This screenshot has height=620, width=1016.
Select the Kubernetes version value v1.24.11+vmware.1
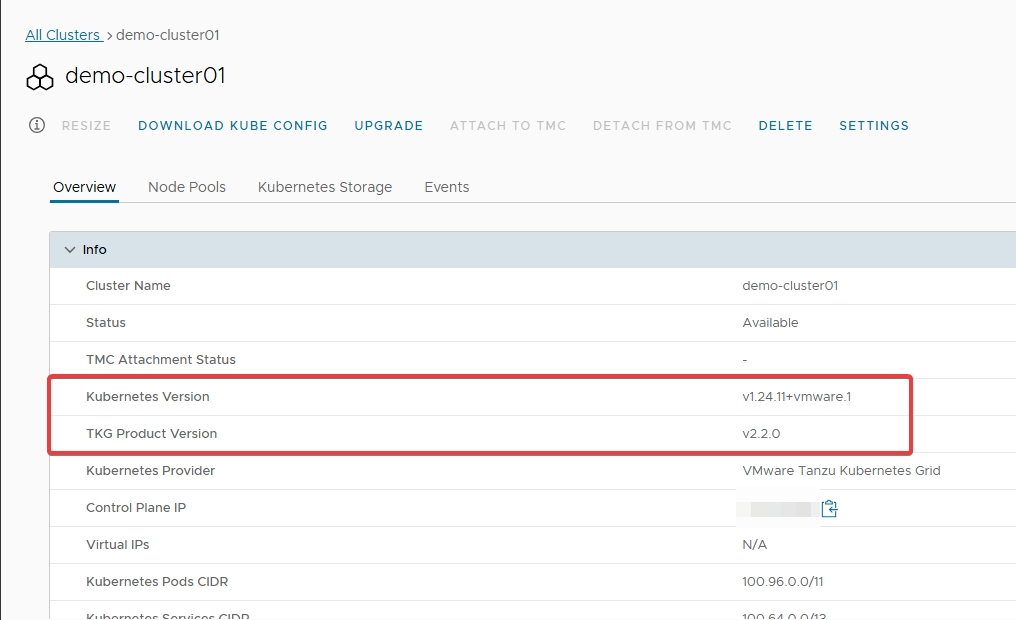tap(796, 397)
